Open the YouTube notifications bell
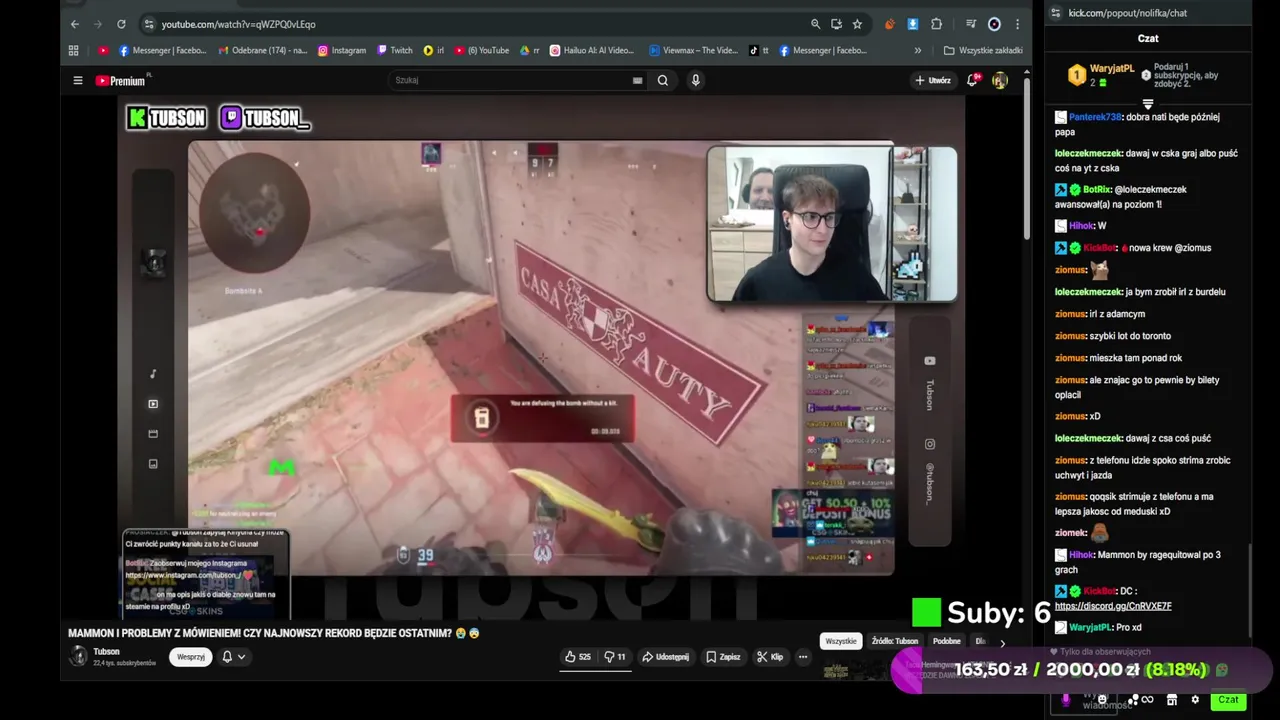 (972, 80)
